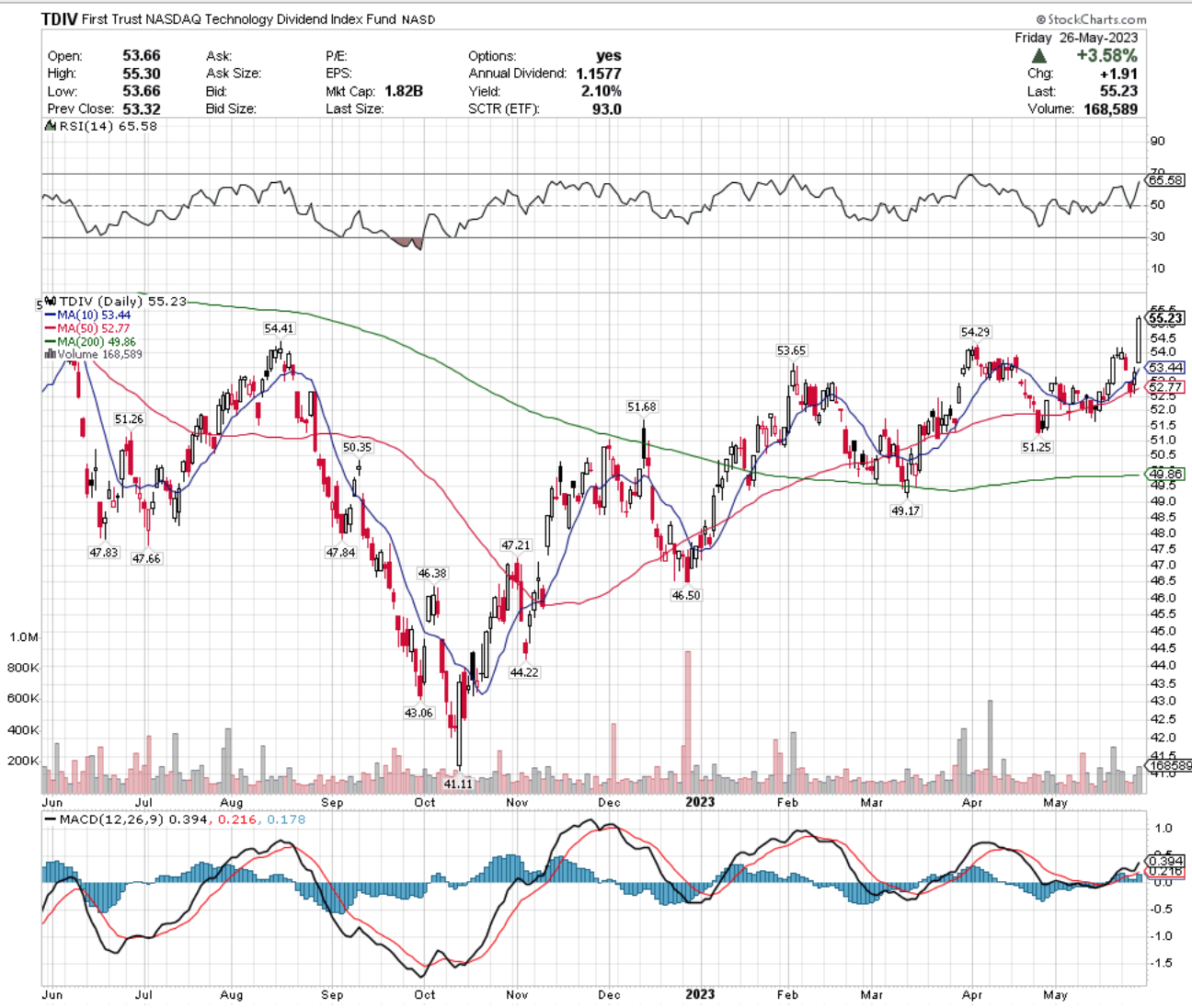Click the Yield value 2.10%
The width and height of the screenshot is (1192, 1008).
[601, 91]
